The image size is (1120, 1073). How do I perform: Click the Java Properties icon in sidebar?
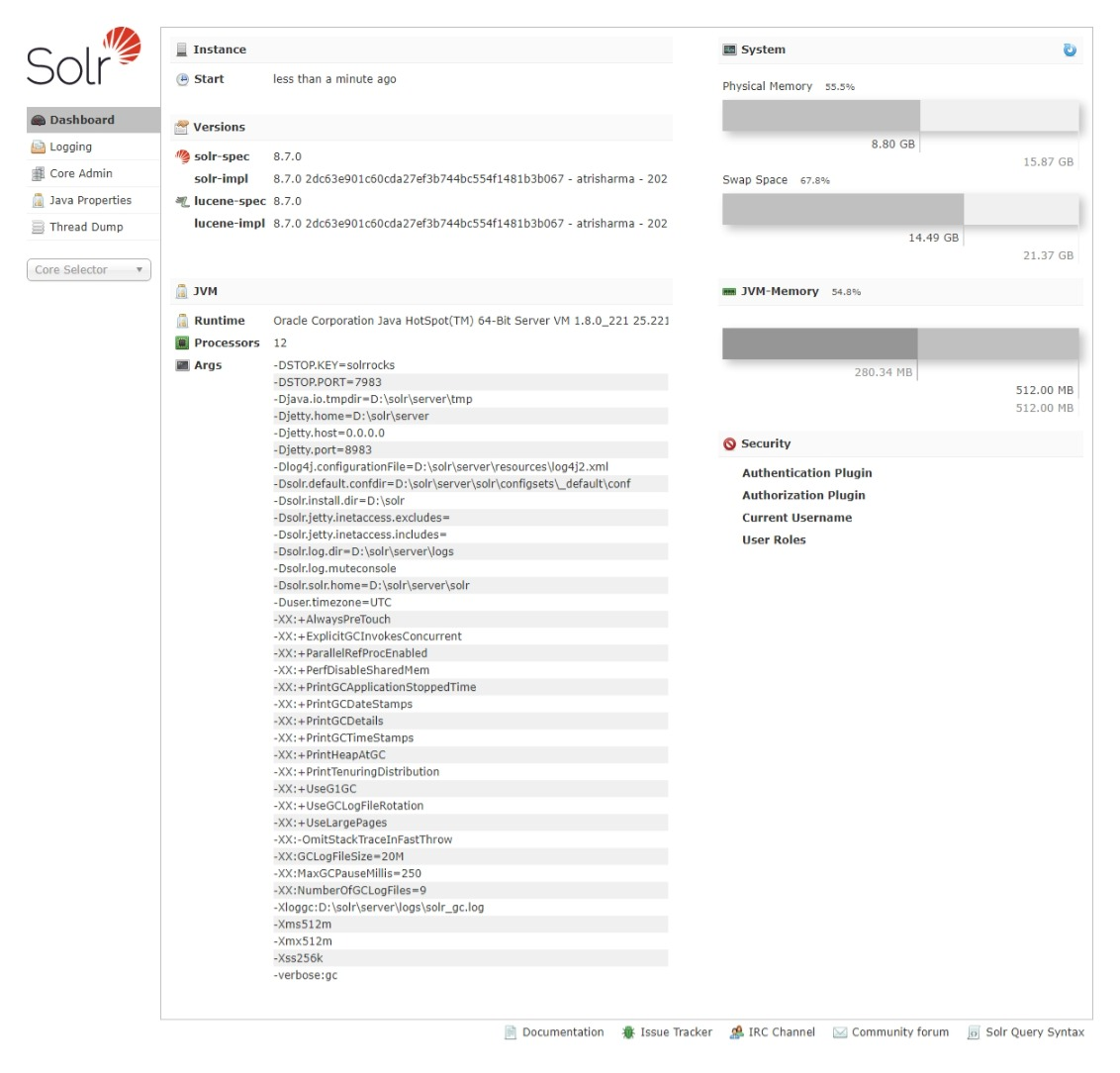pyautogui.click(x=39, y=201)
